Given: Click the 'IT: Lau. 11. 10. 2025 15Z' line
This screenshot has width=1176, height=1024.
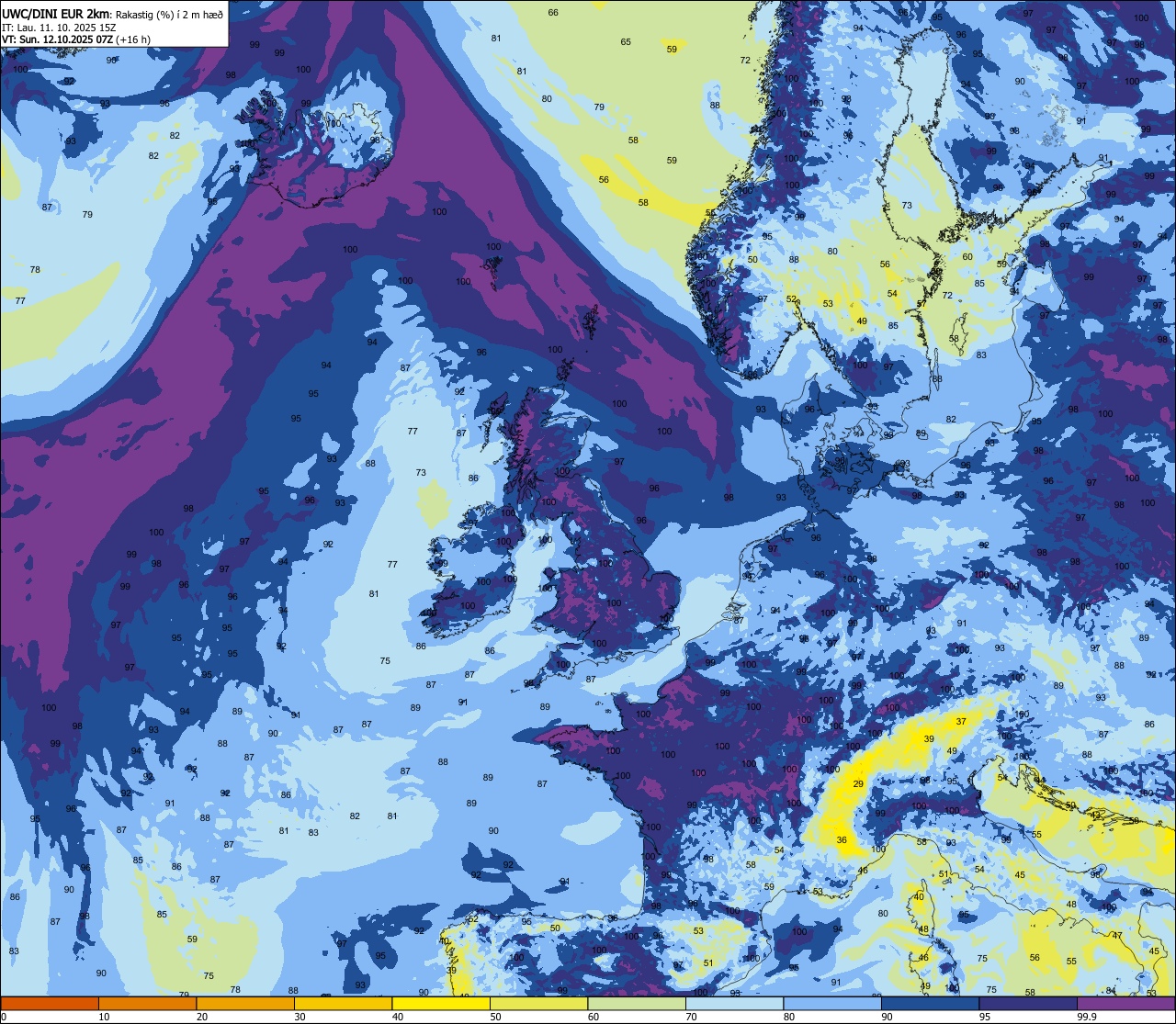Looking at the screenshot, I should click(59, 27).
